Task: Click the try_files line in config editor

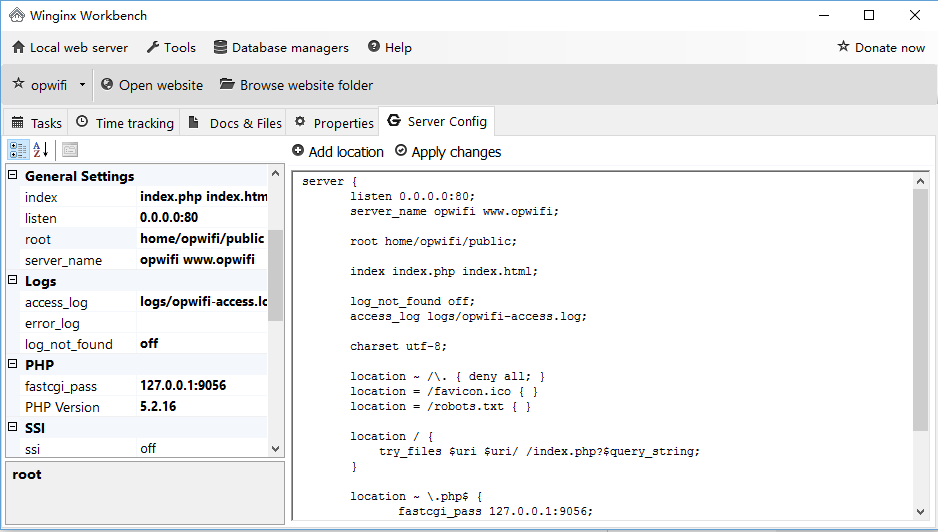Action: coord(539,451)
